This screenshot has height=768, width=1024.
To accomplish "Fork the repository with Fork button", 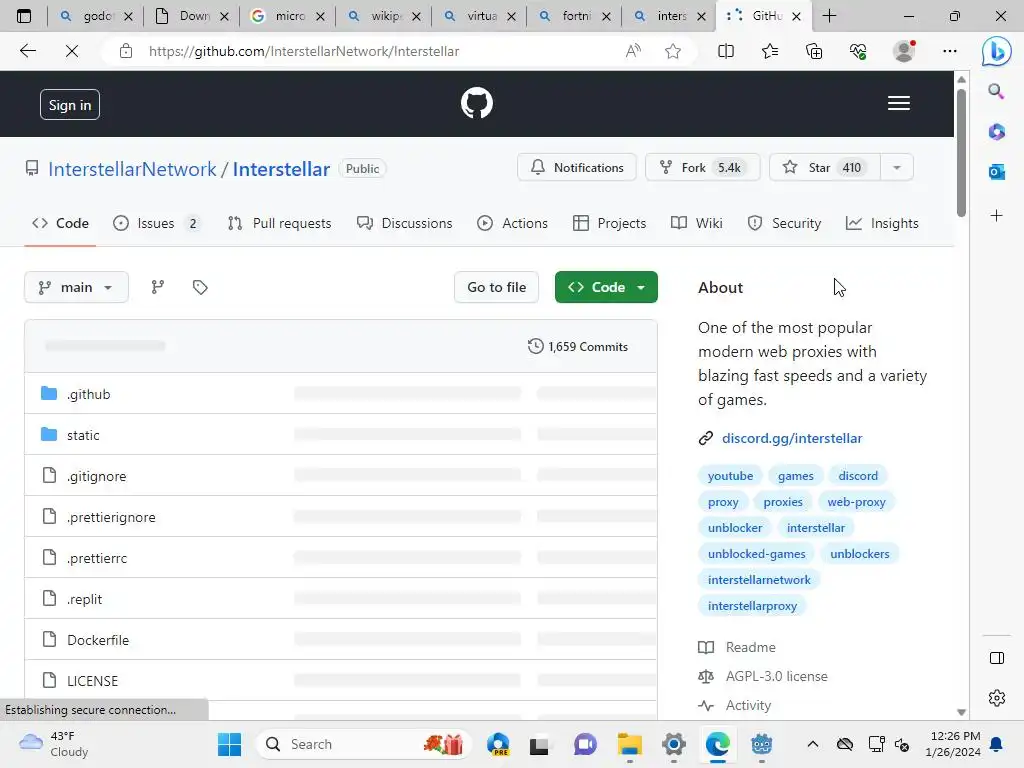I will [703, 168].
